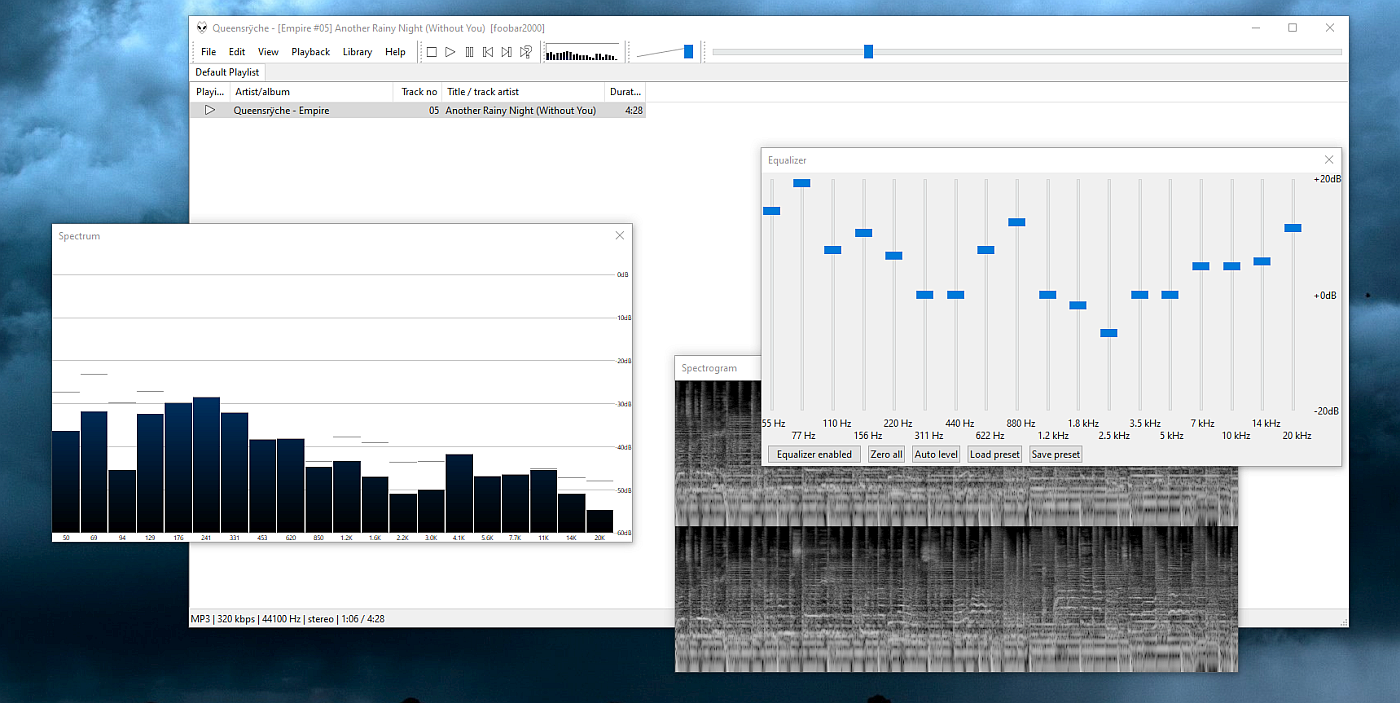Image resolution: width=1400 pixels, height=703 pixels.
Task: Click the 10 kHz equalizer slider handle
Action: point(1232,266)
